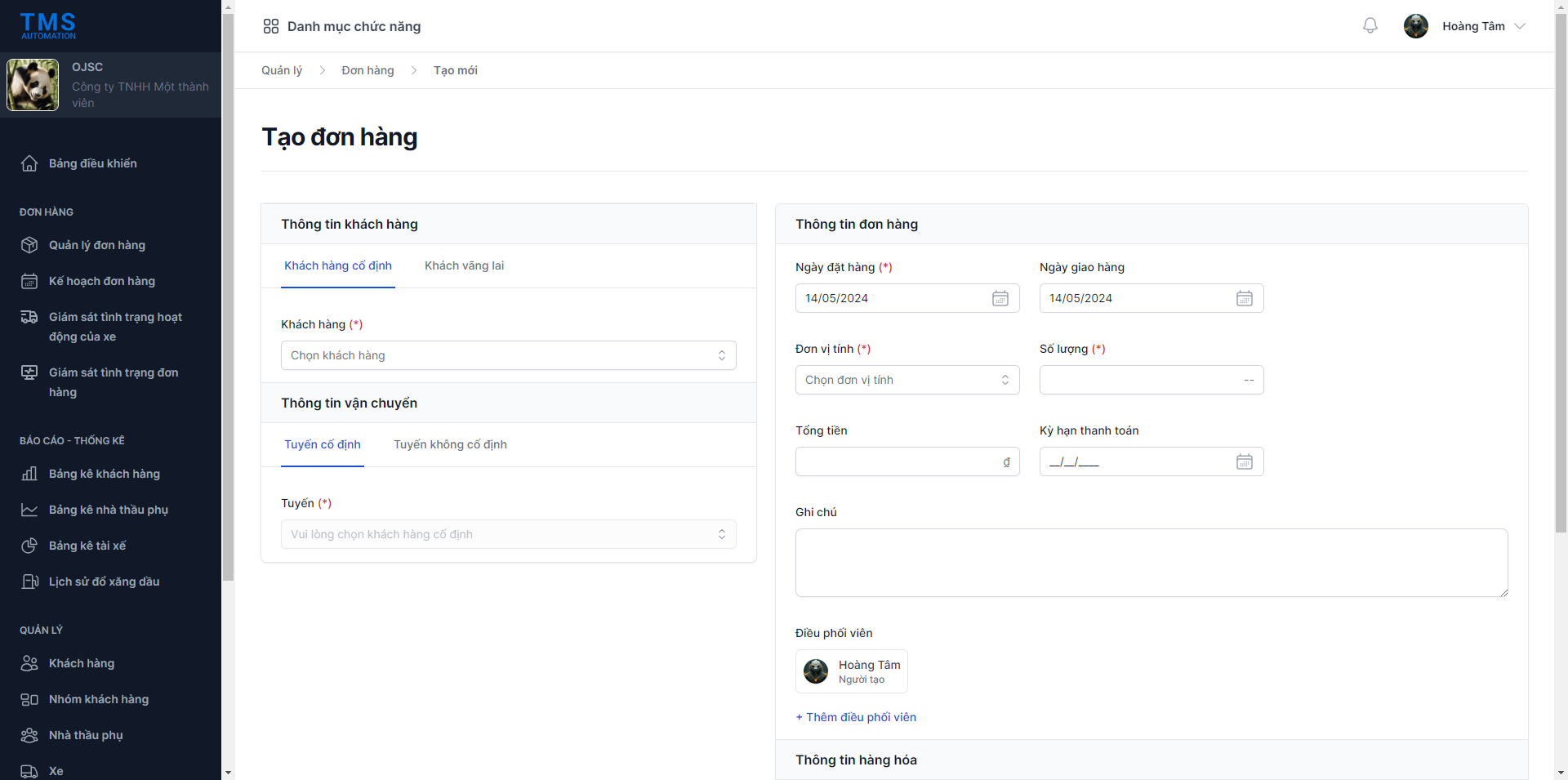Image resolution: width=1568 pixels, height=780 pixels.
Task: Click the Lịch sử đổ xăng dầu icon
Action: point(29,582)
